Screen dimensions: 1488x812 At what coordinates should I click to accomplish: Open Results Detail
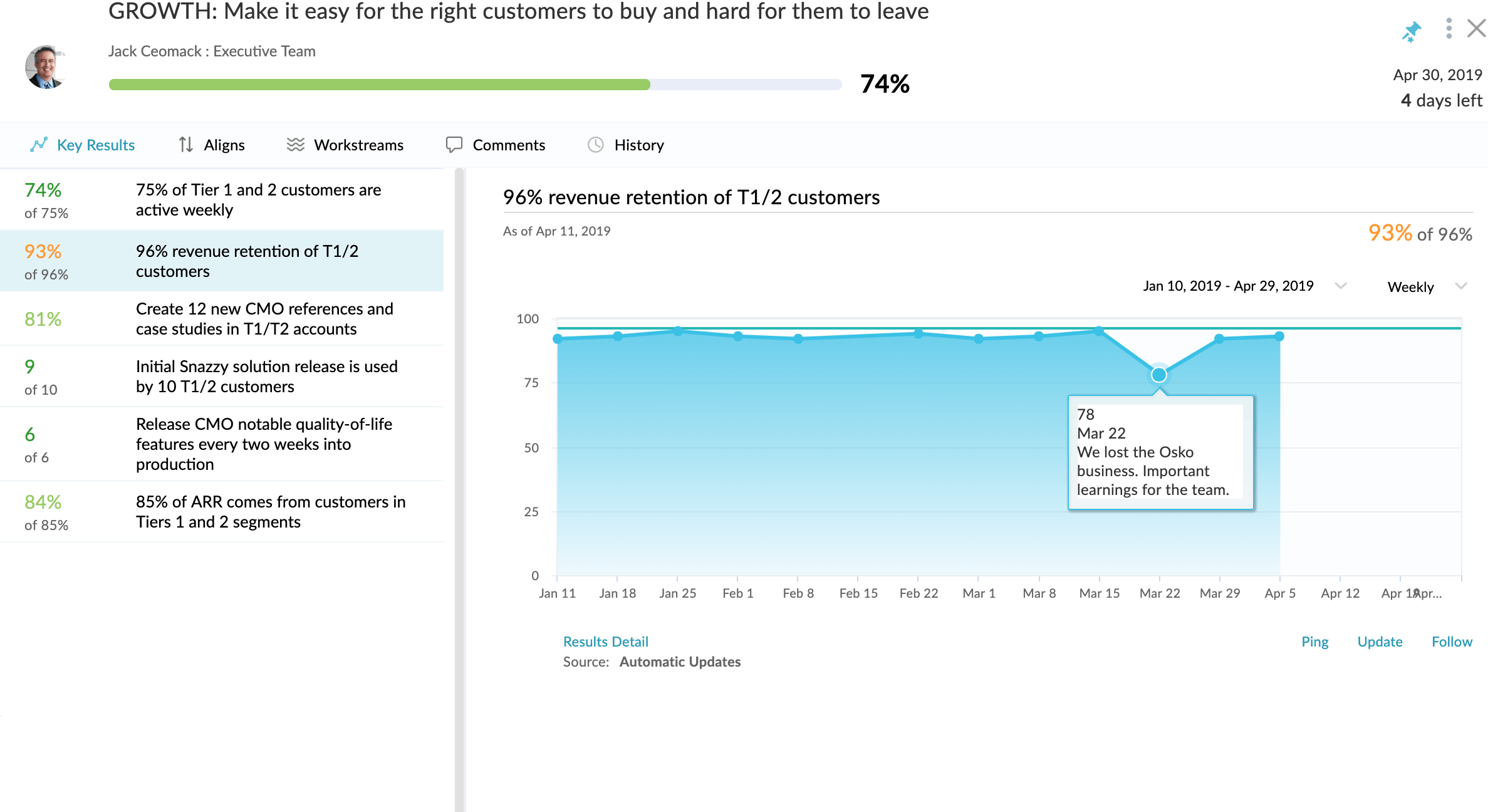[x=605, y=641]
